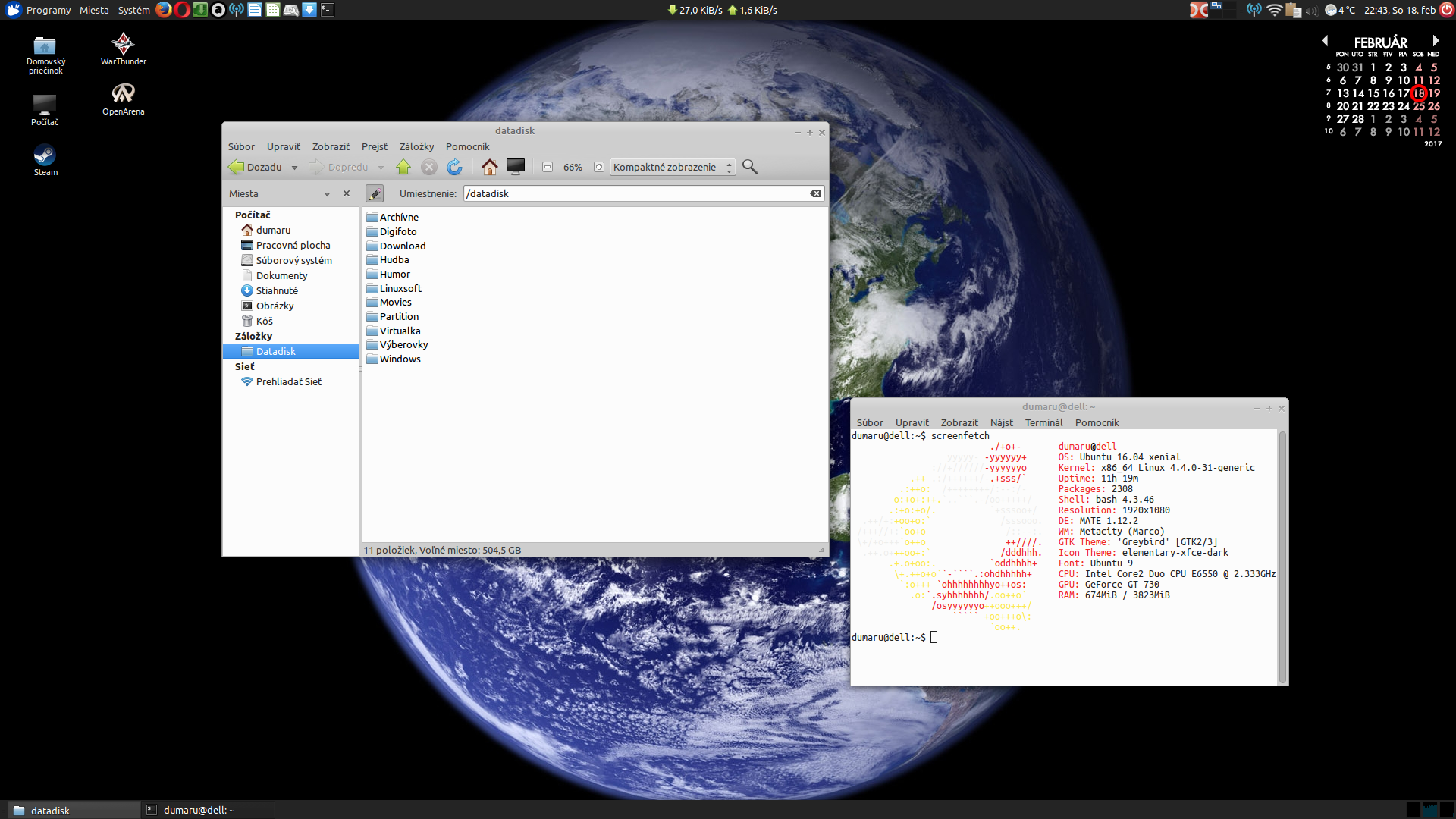Toggle the pencil location-edit button
The width and height of the screenshot is (1456, 819).
[375, 193]
